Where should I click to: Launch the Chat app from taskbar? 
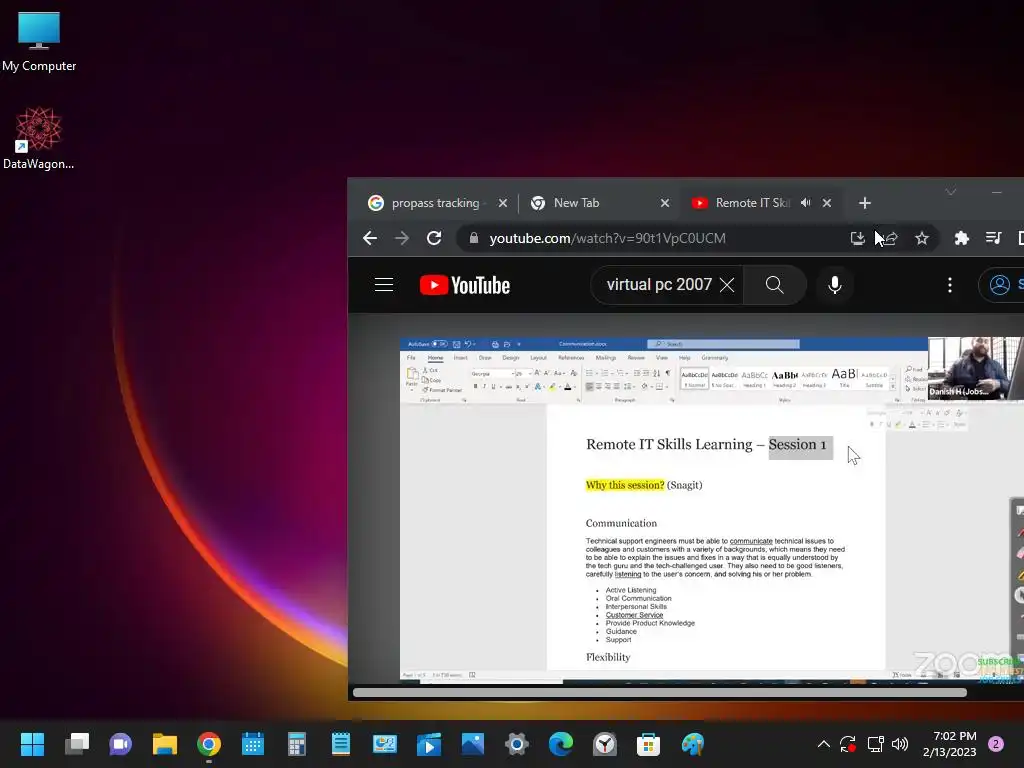point(121,744)
